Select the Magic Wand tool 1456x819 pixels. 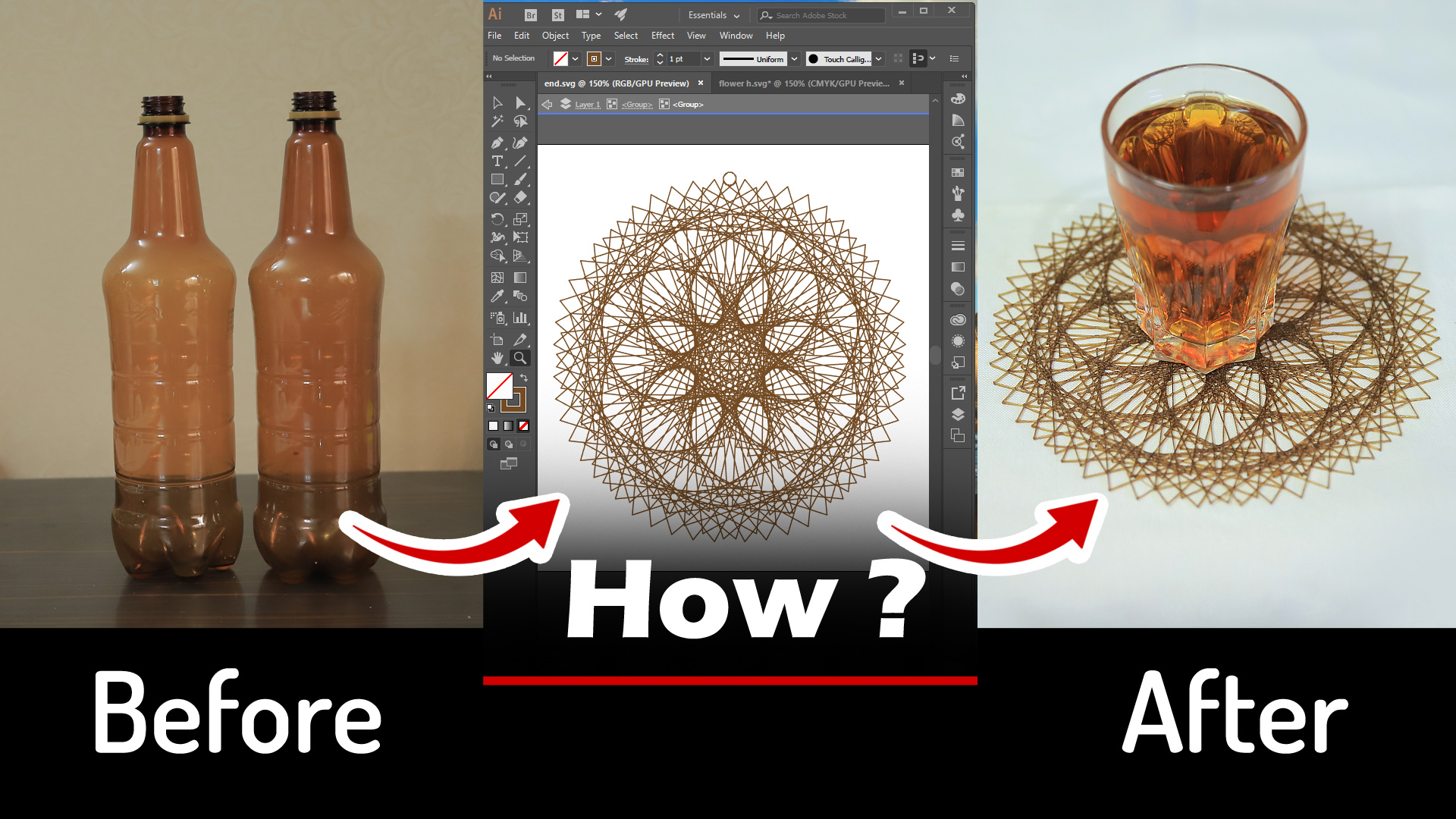497,121
